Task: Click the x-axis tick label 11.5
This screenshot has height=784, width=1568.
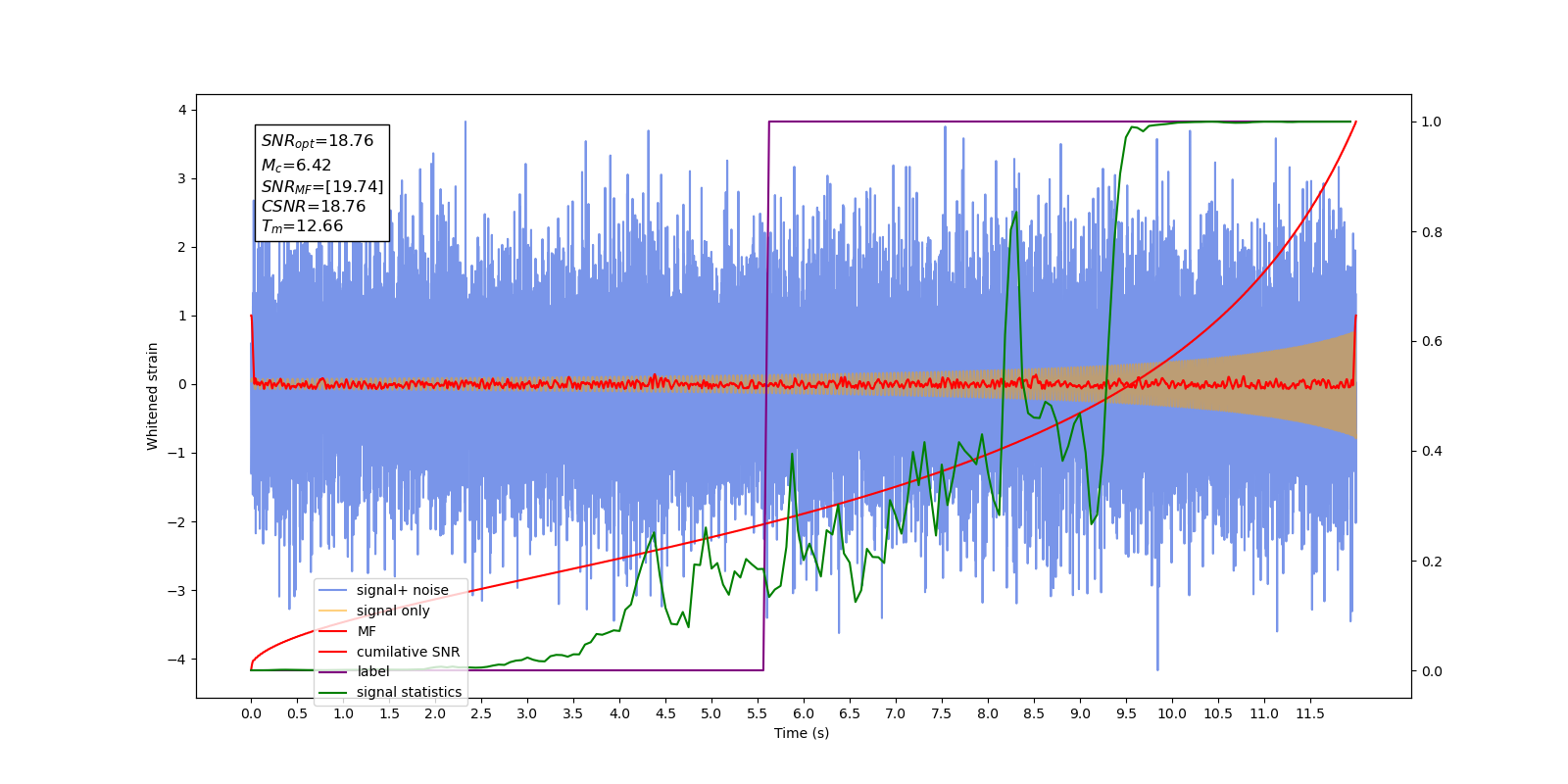Action: coord(1310,713)
